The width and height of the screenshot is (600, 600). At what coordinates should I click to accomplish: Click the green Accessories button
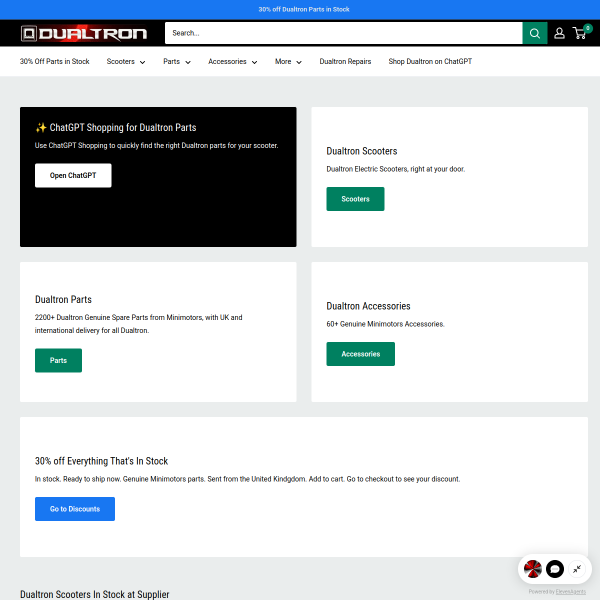click(360, 354)
